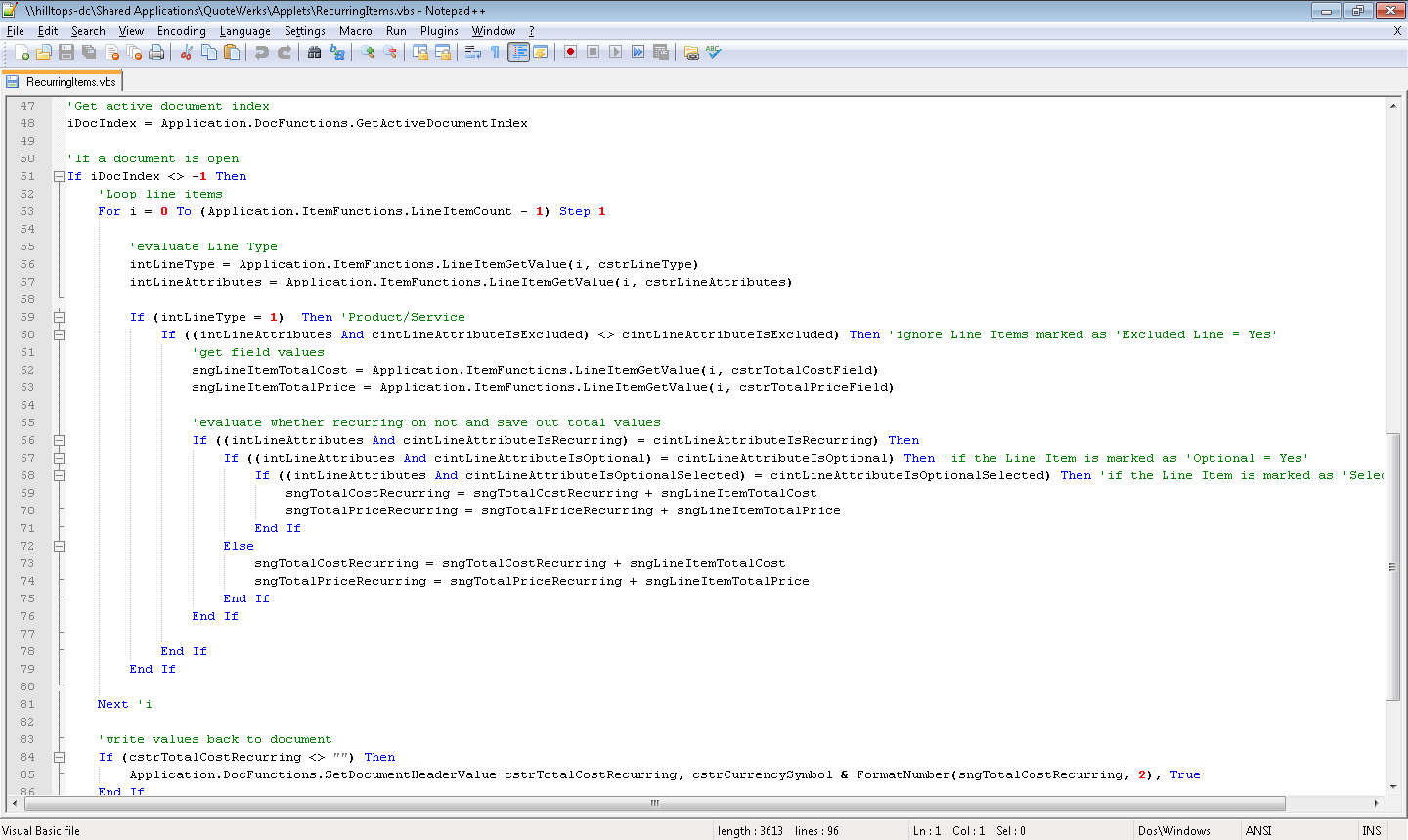Click the Dos\Windows line ending indicator
This screenshot has height=840, width=1408.
[1173, 831]
